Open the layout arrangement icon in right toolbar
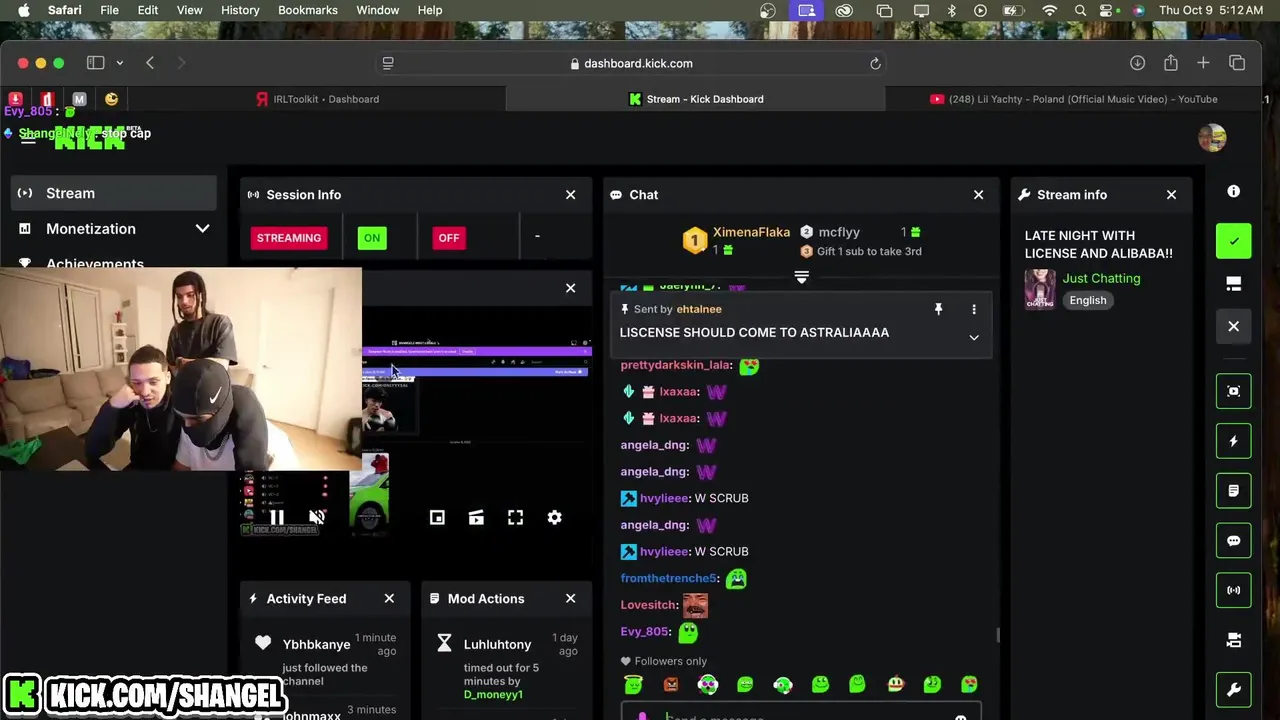This screenshot has height=720, width=1280. point(1233,284)
